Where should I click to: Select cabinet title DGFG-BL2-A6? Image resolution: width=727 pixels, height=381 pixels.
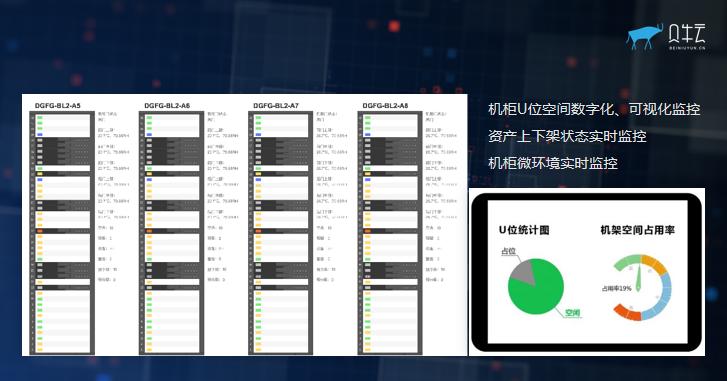(x=167, y=106)
